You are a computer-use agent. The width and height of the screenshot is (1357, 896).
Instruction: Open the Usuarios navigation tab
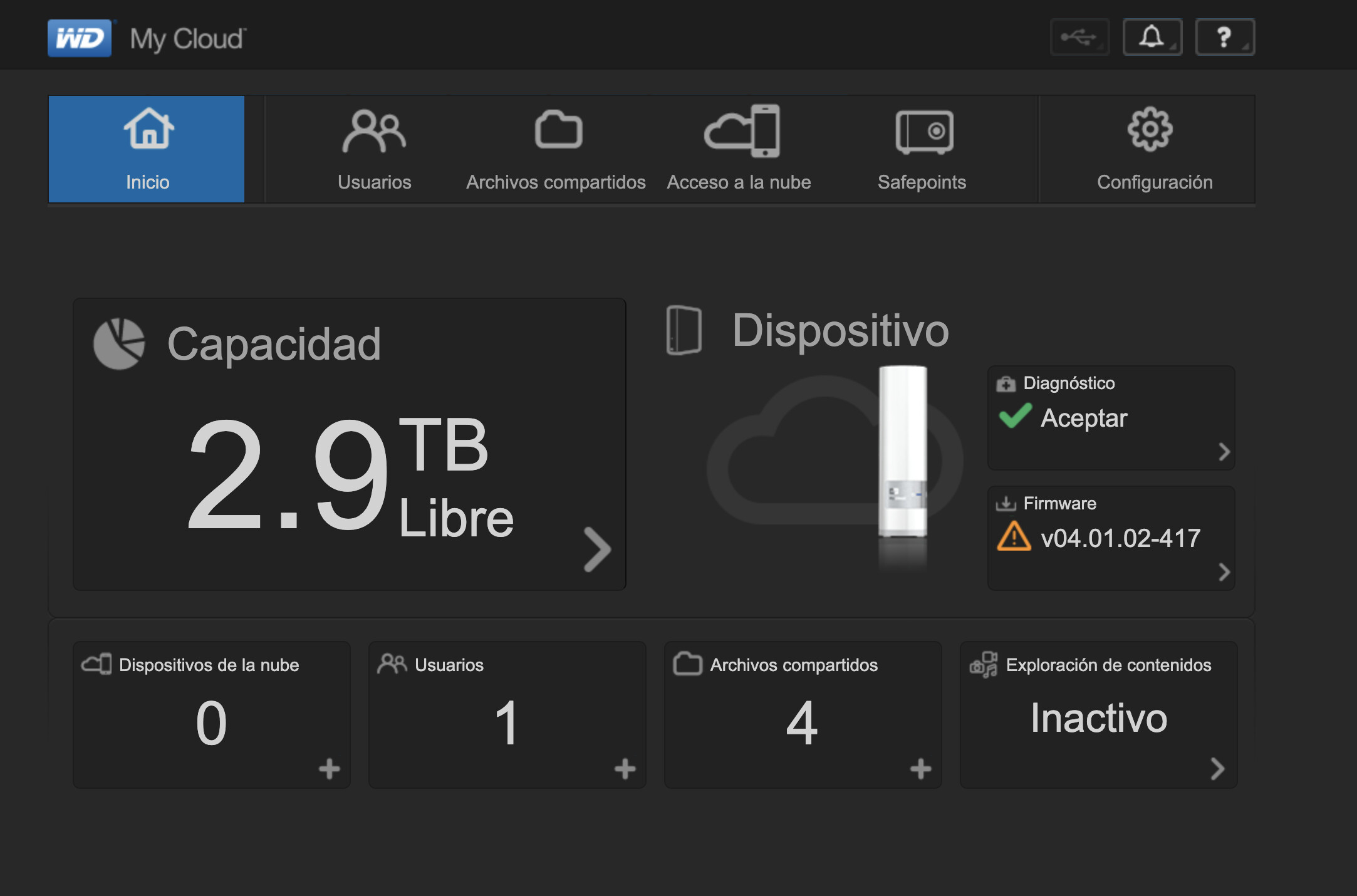(x=374, y=149)
